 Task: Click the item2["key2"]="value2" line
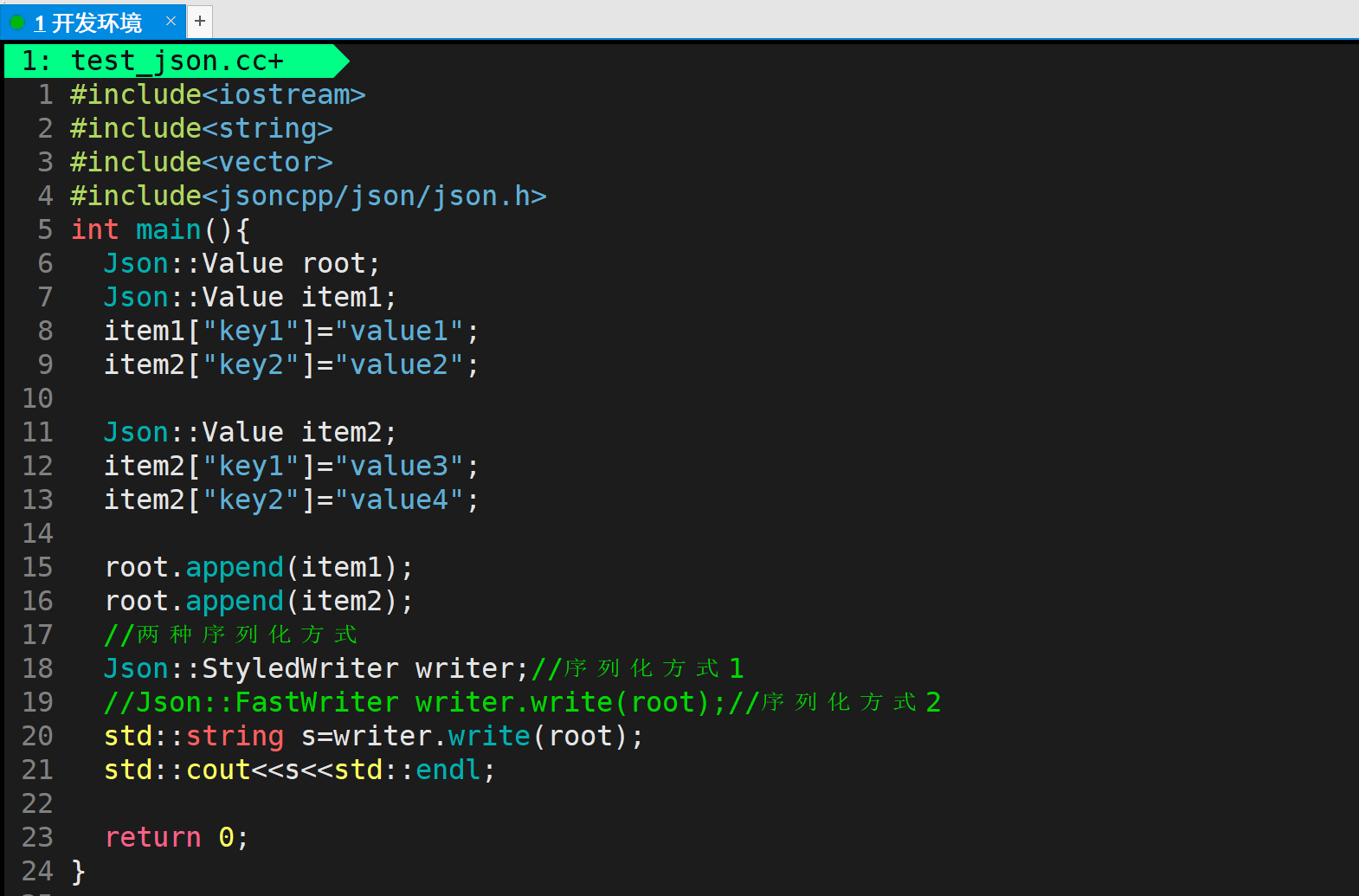tap(291, 364)
